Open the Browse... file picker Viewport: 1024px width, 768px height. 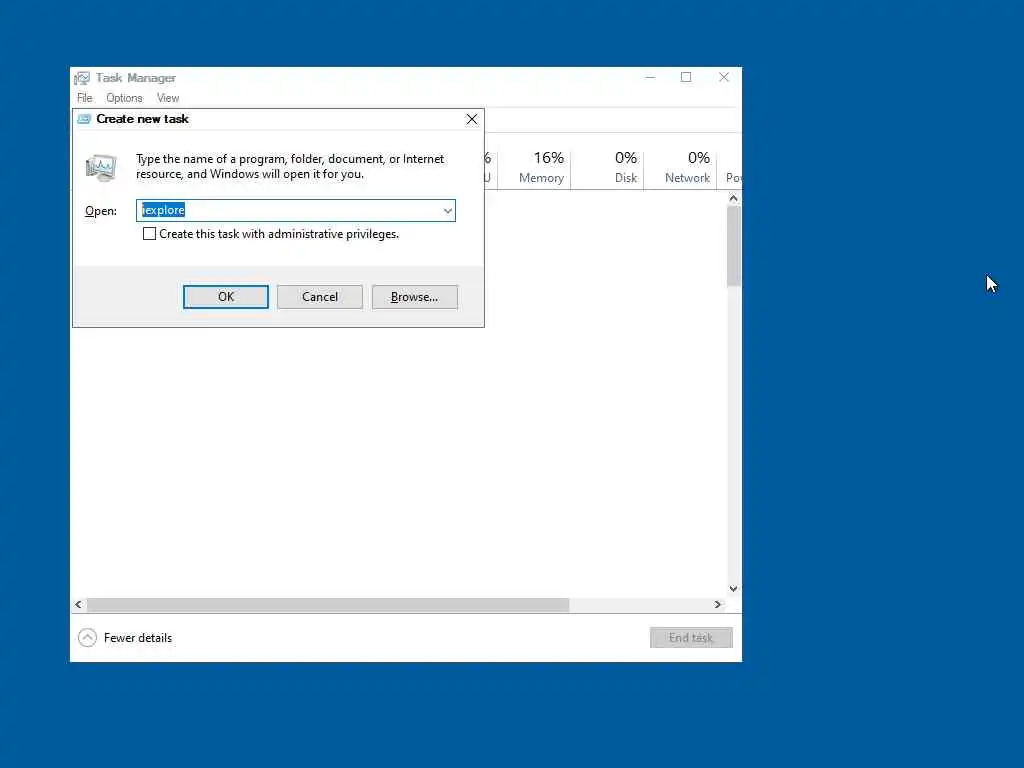(414, 296)
